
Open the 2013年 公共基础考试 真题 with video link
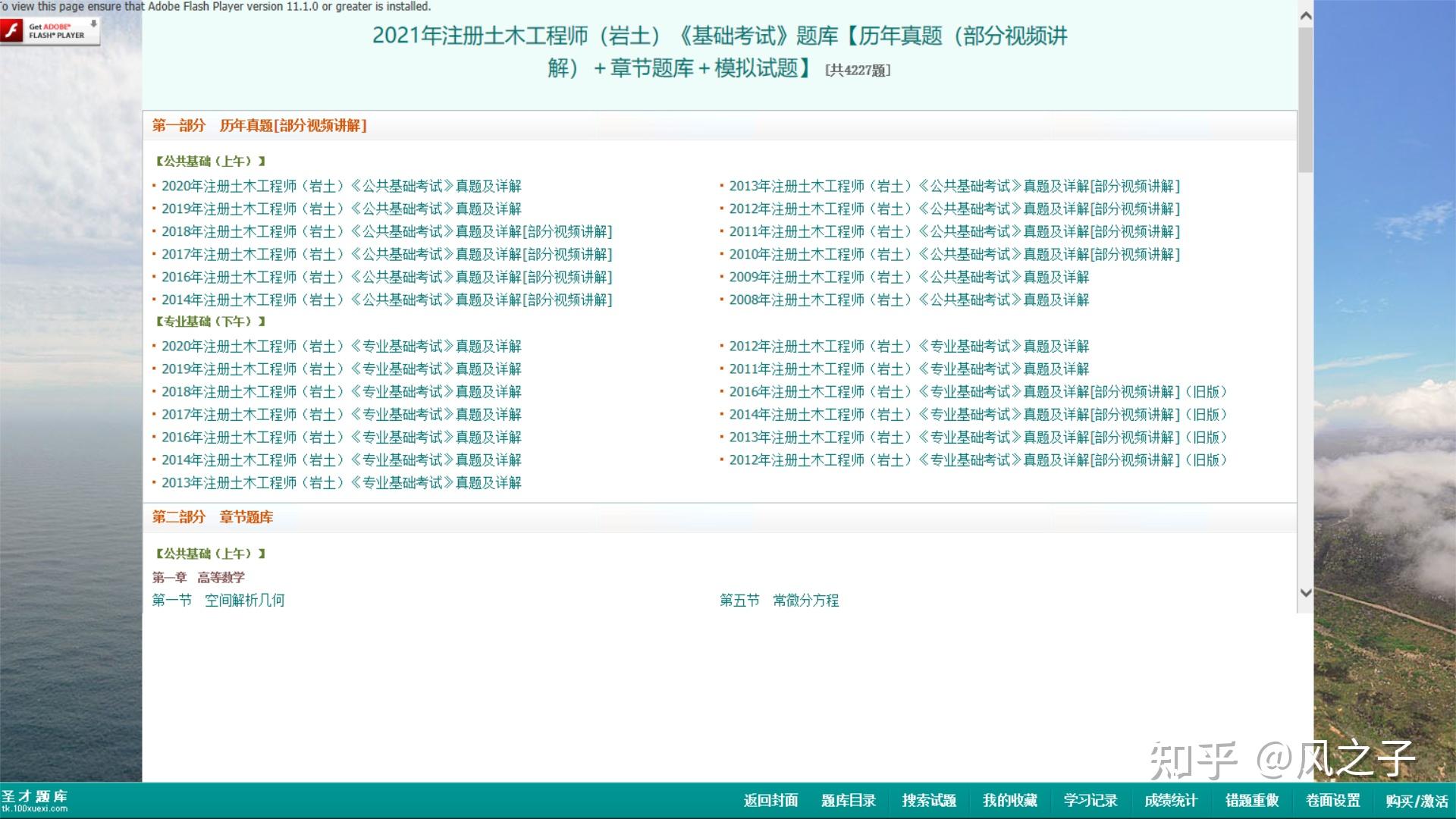[955, 186]
